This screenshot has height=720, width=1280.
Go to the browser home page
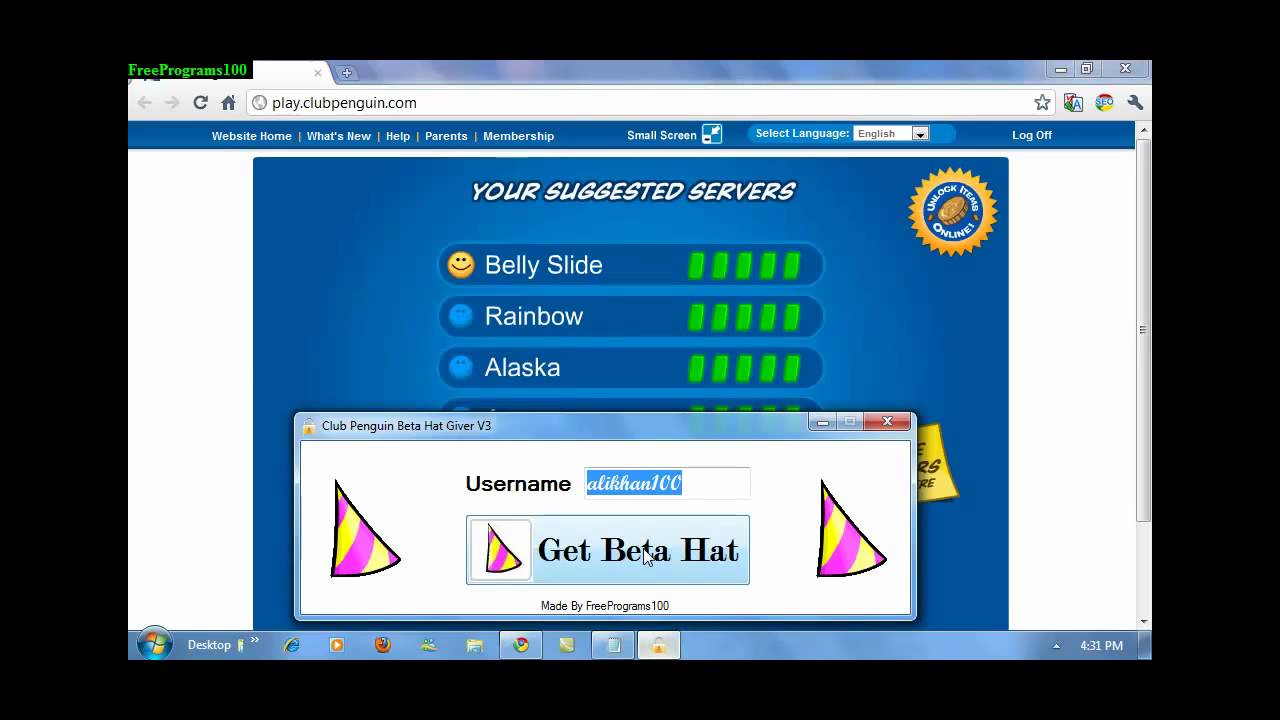[228, 103]
